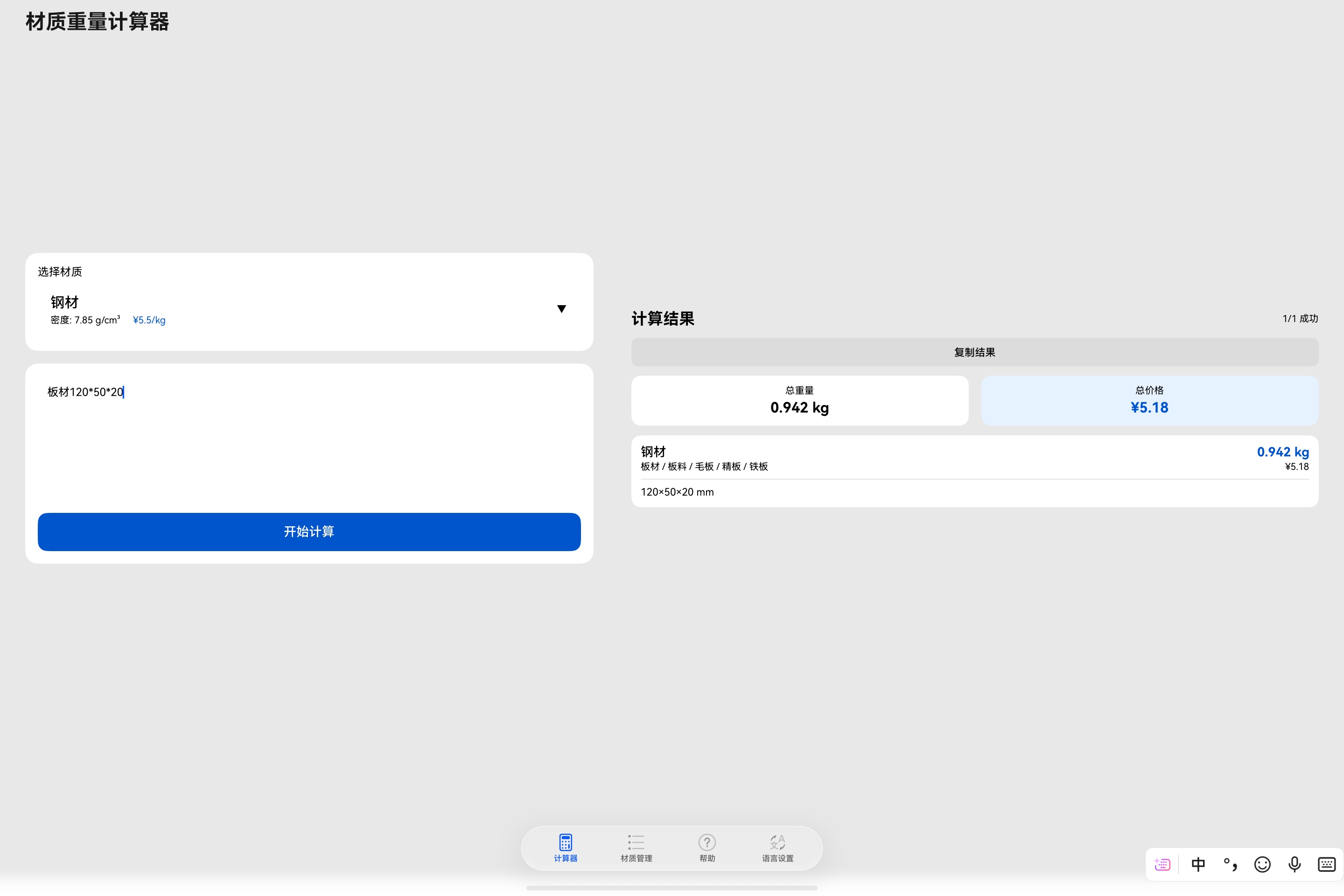Open the emoji smiley picker

[x=1262, y=864]
